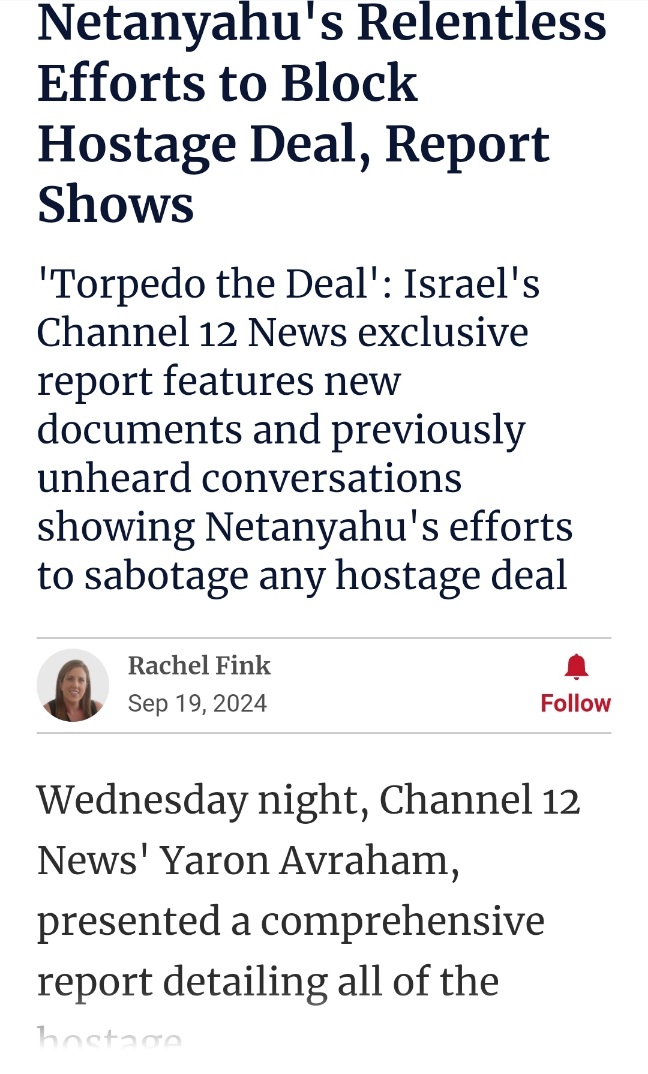Click the red notification bell icon
648x1074 pixels.
tap(576, 667)
